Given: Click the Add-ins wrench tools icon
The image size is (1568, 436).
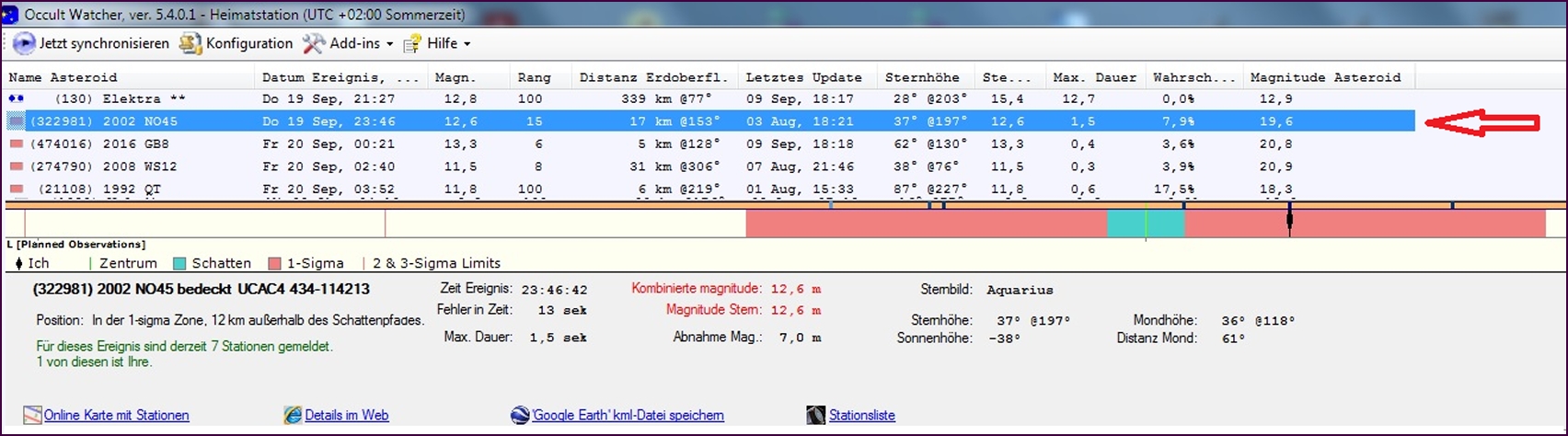Looking at the screenshot, I should pos(313,43).
